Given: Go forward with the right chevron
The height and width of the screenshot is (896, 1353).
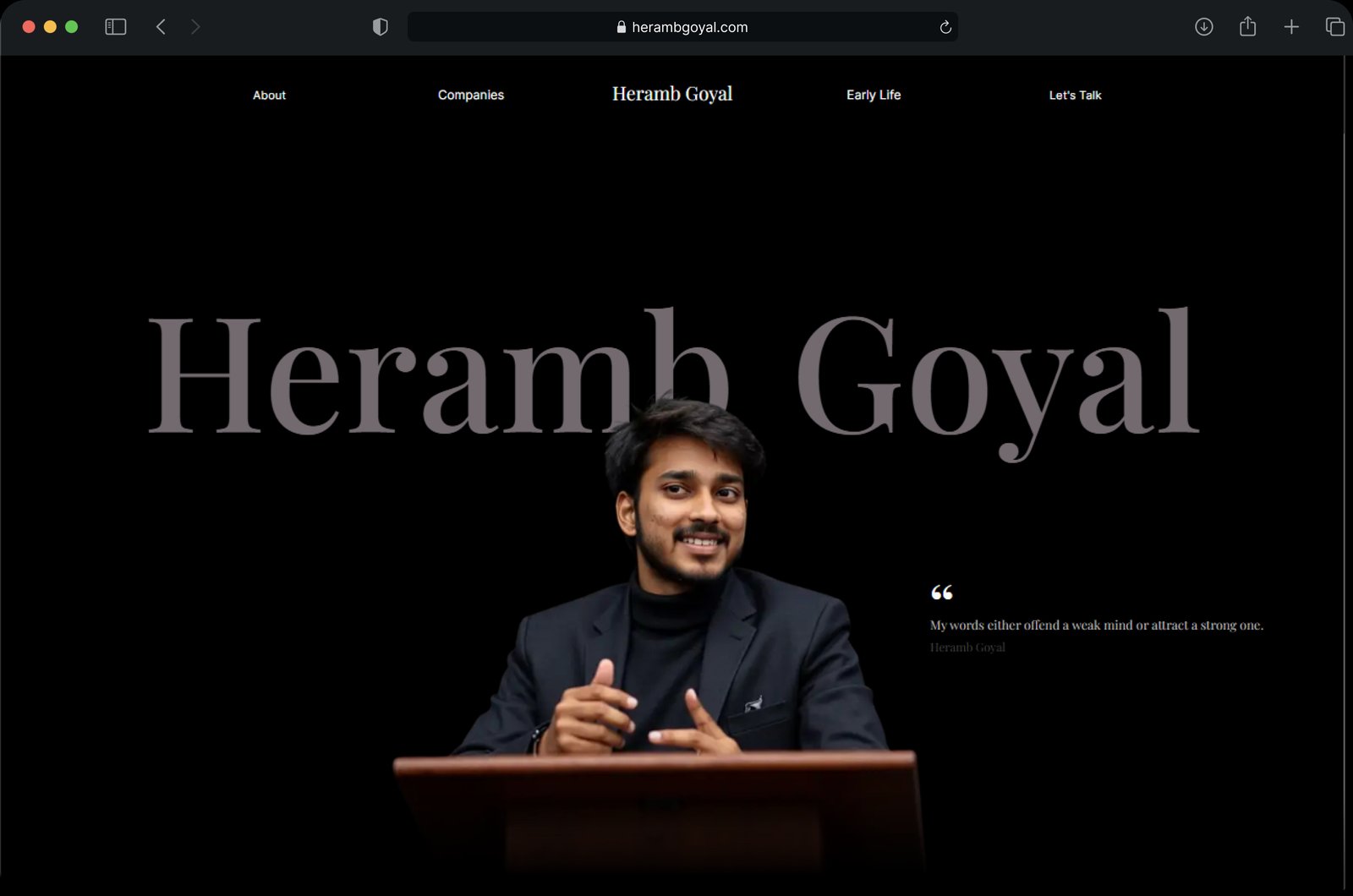Looking at the screenshot, I should (x=195, y=27).
